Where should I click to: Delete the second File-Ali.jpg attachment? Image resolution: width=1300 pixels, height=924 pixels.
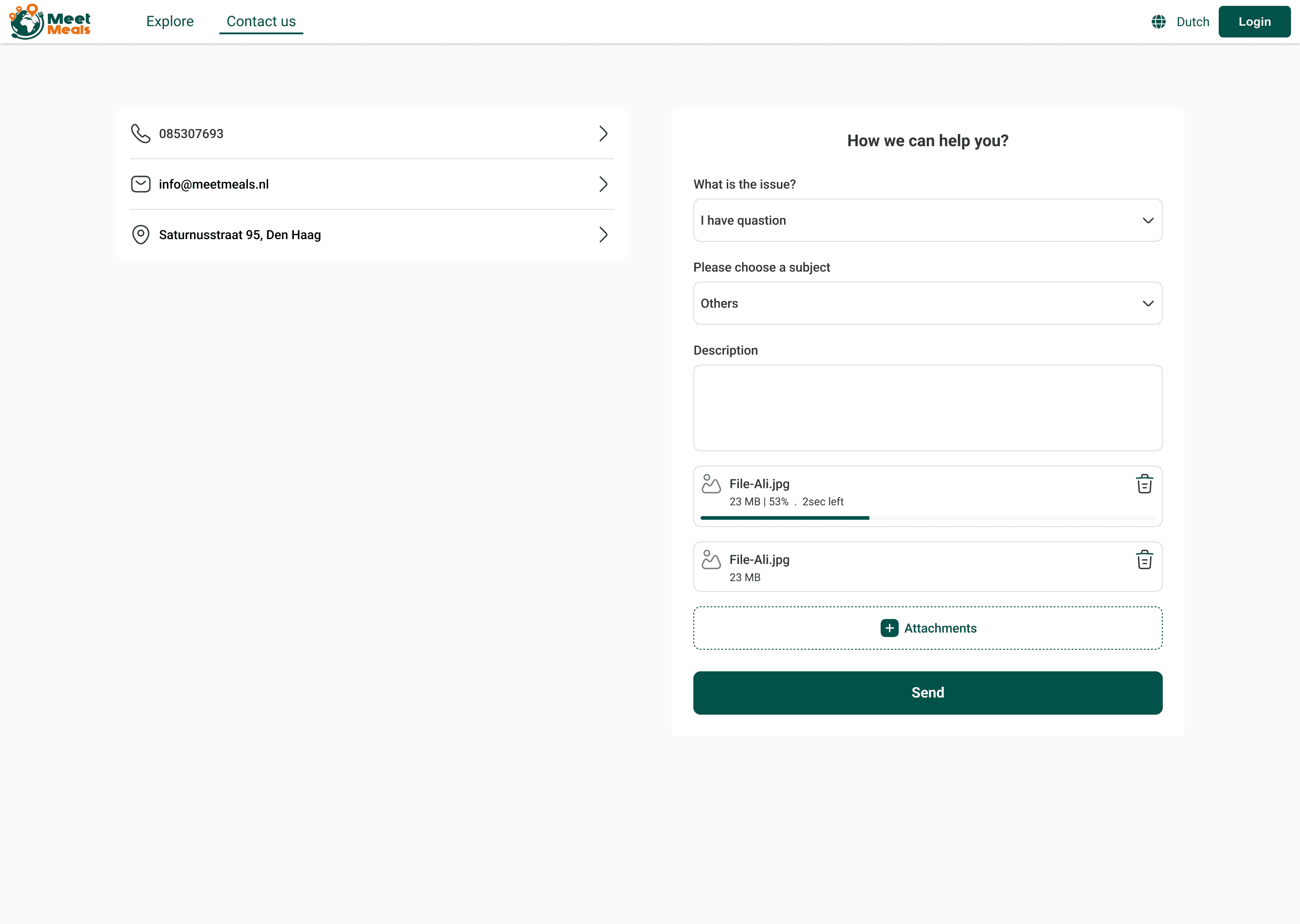click(x=1144, y=560)
